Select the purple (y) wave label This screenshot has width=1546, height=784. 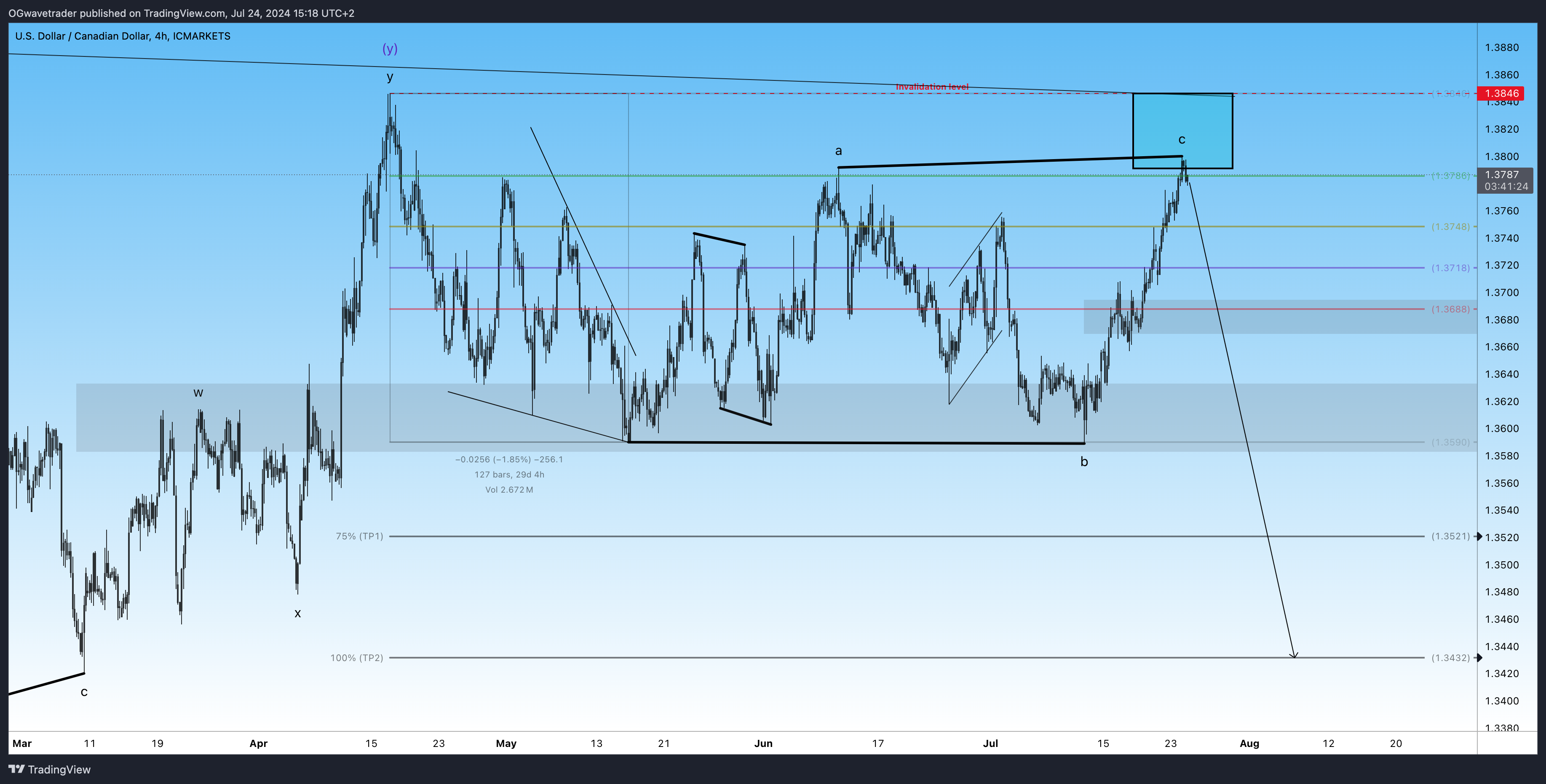click(390, 48)
